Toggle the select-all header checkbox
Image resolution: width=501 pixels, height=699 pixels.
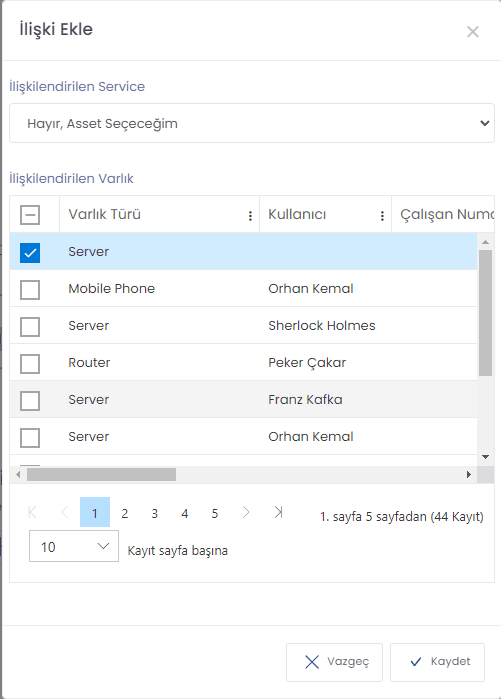coord(30,215)
